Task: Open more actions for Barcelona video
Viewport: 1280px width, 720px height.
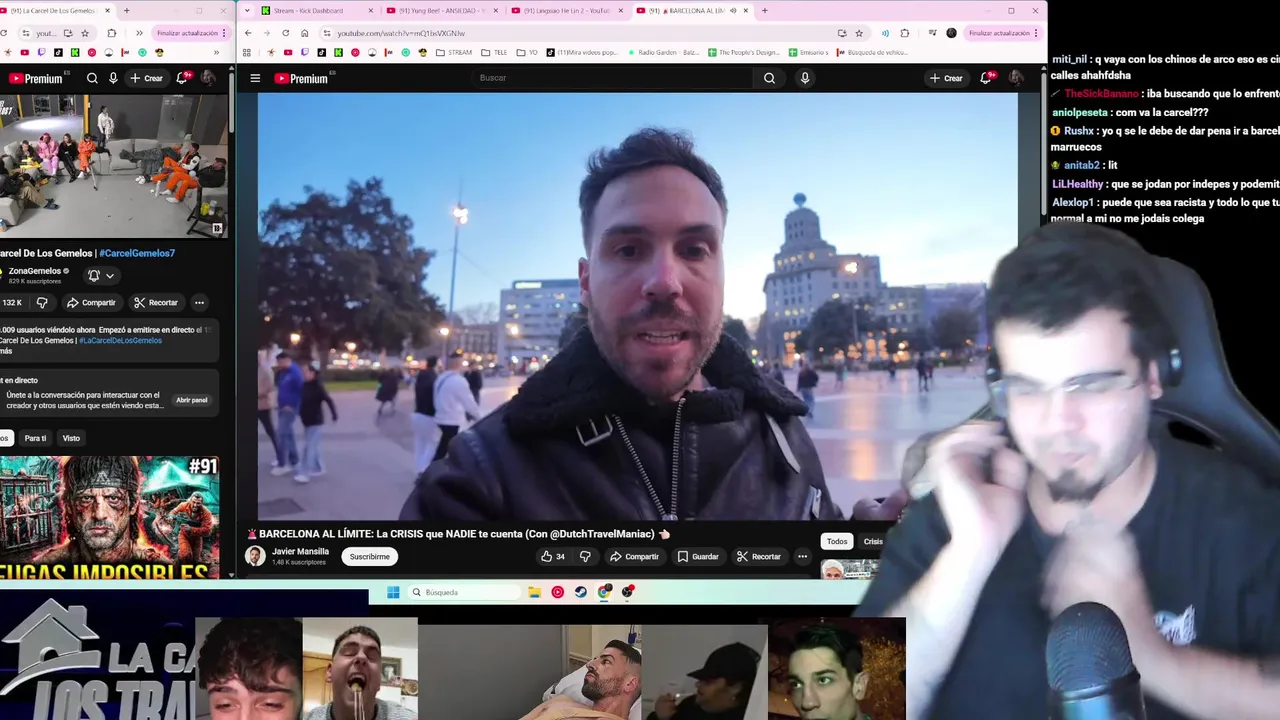Action: (x=802, y=556)
